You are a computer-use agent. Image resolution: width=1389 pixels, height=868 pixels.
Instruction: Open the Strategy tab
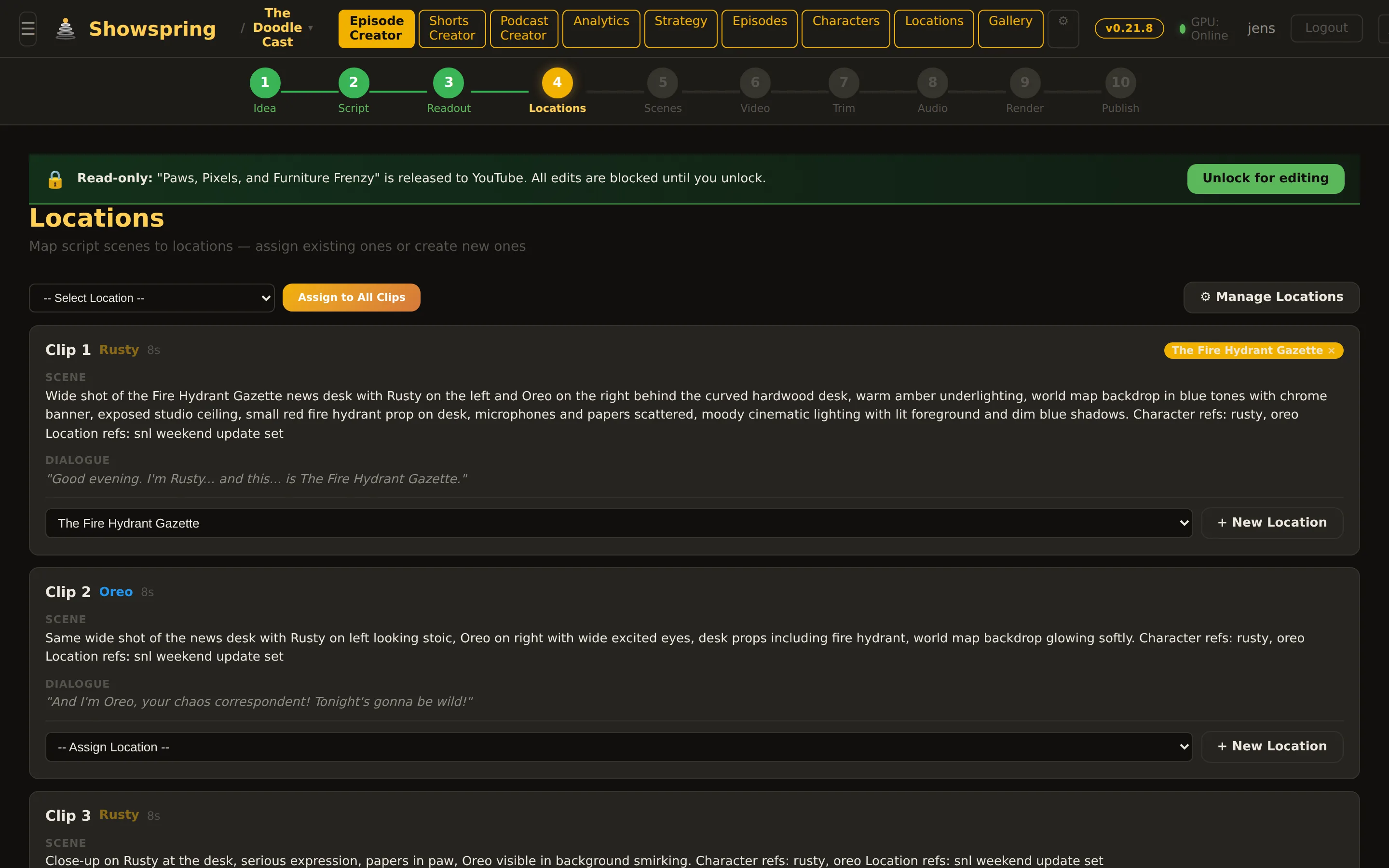point(681,29)
